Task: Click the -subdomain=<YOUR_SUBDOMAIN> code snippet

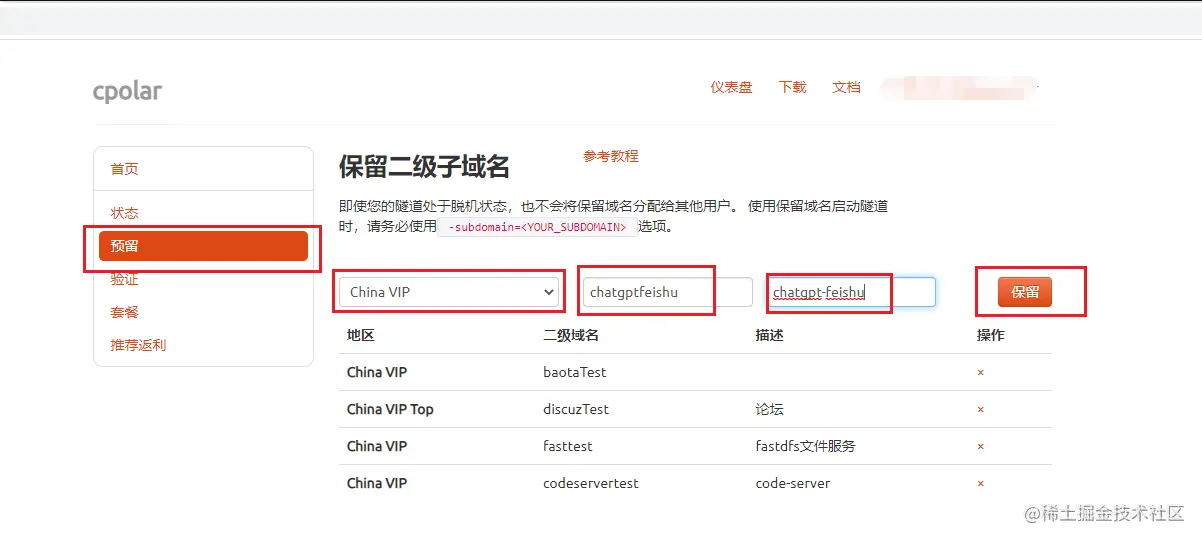Action: pos(538,227)
